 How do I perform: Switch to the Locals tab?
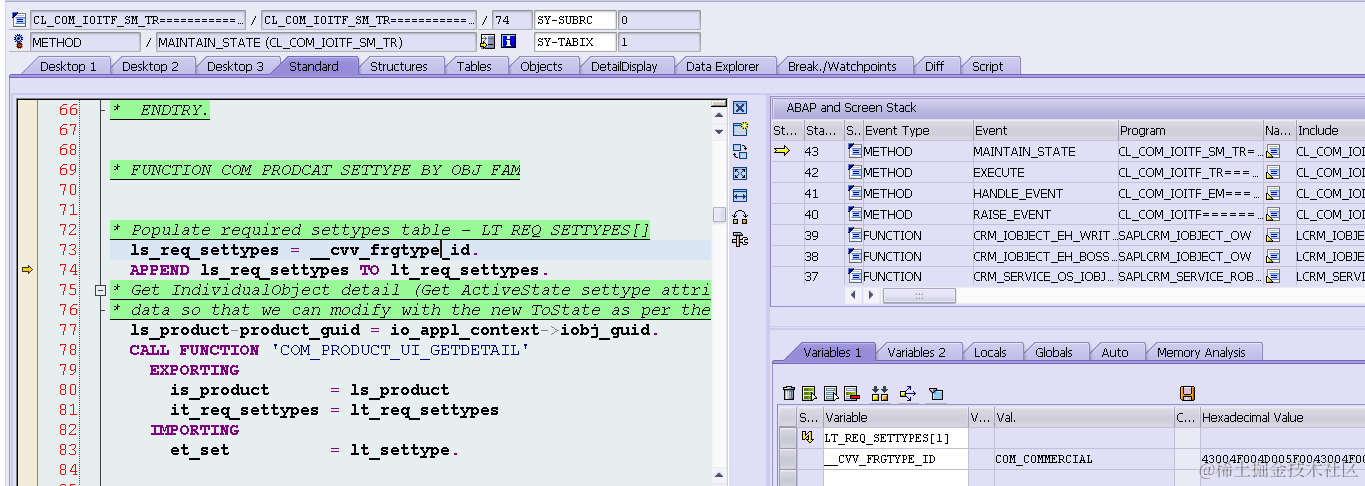pos(990,352)
